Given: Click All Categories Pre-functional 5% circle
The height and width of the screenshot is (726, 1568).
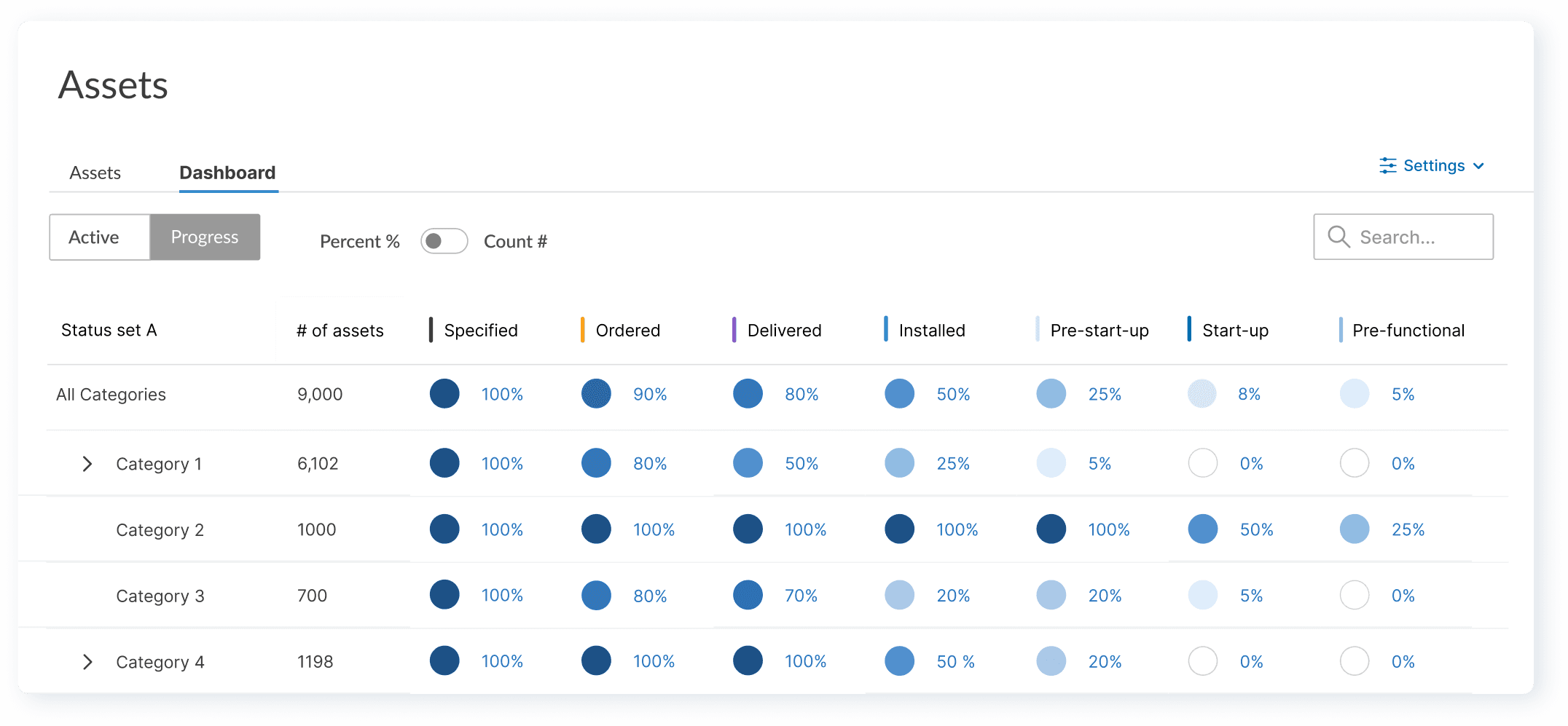Looking at the screenshot, I should pos(1355,394).
